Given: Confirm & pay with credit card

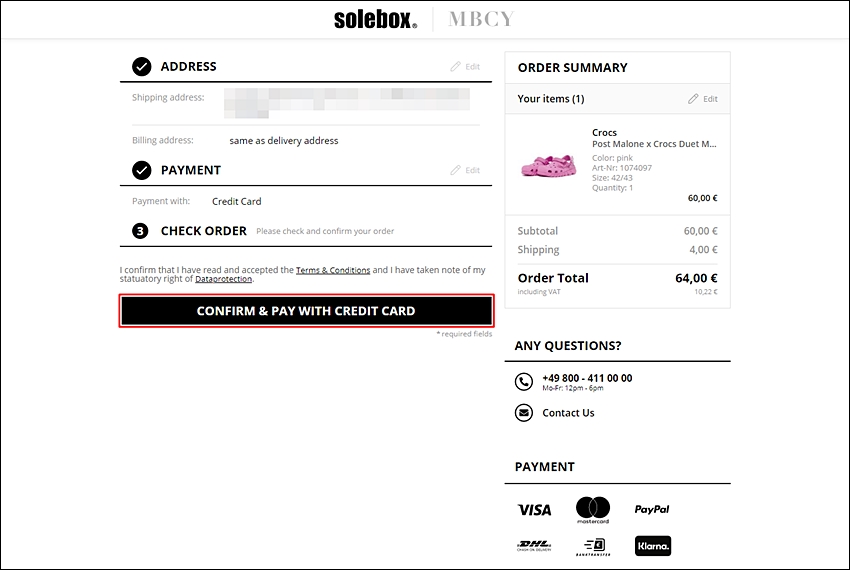Looking at the screenshot, I should pyautogui.click(x=306, y=311).
